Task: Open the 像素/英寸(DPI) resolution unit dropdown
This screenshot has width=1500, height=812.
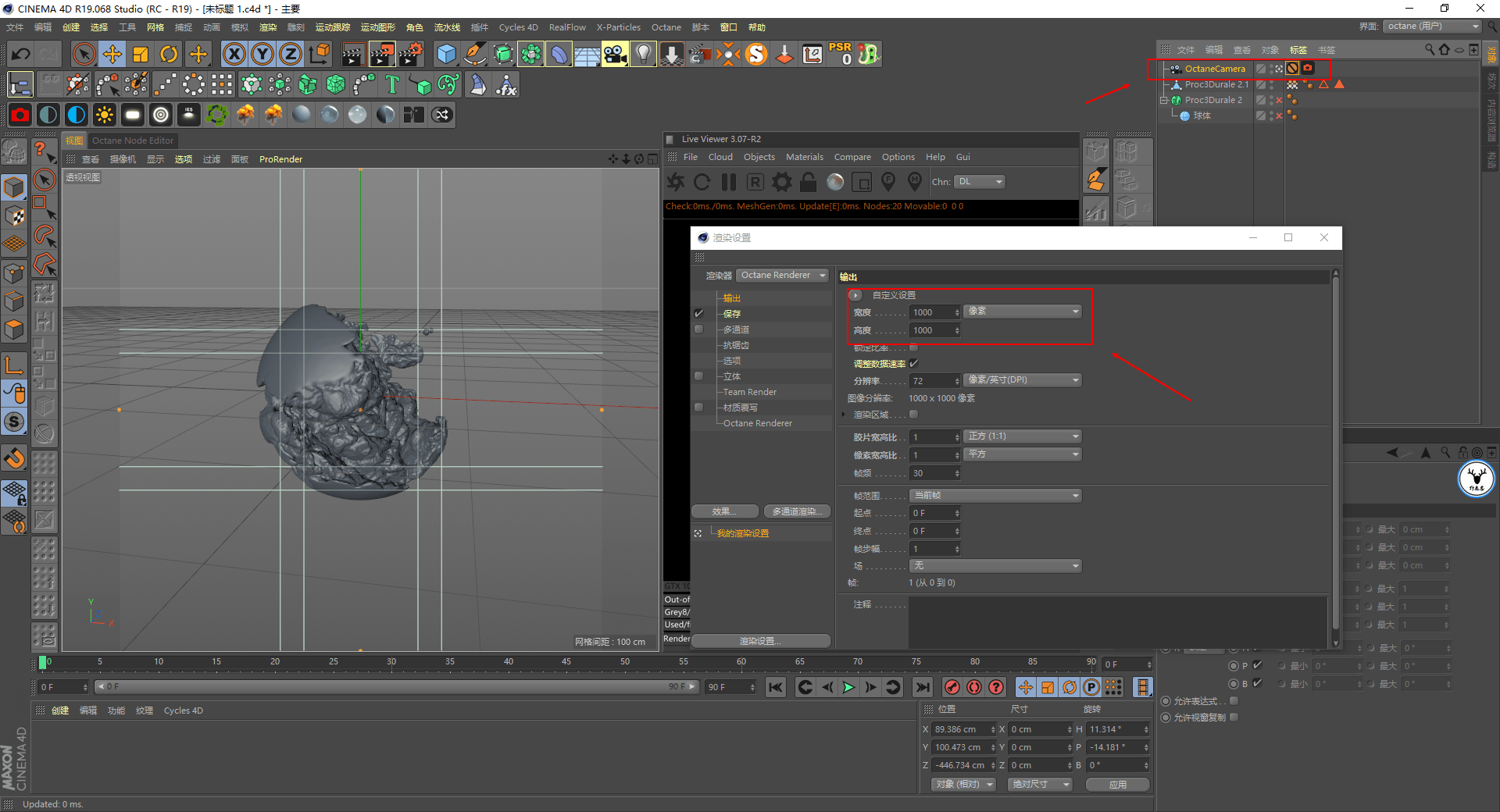Action: pos(1022,380)
